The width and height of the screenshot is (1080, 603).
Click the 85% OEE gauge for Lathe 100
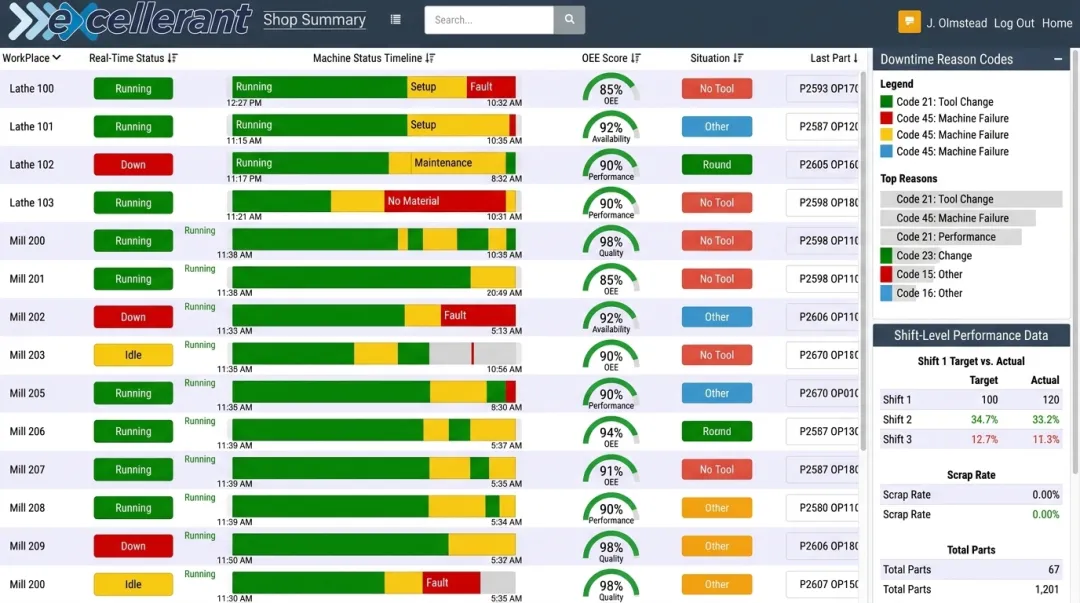[x=610, y=90]
